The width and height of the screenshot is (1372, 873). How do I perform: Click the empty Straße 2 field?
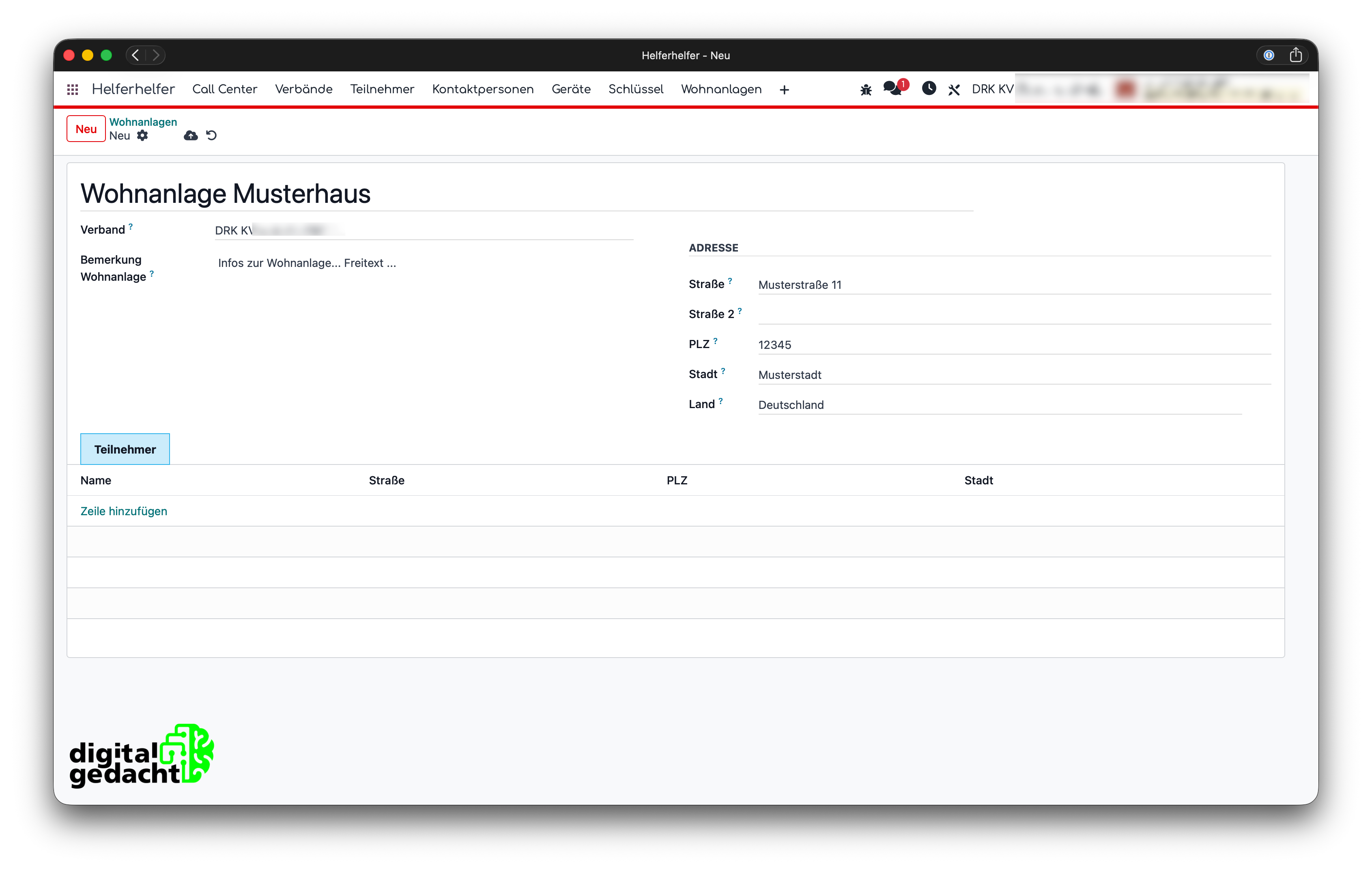coord(1014,314)
